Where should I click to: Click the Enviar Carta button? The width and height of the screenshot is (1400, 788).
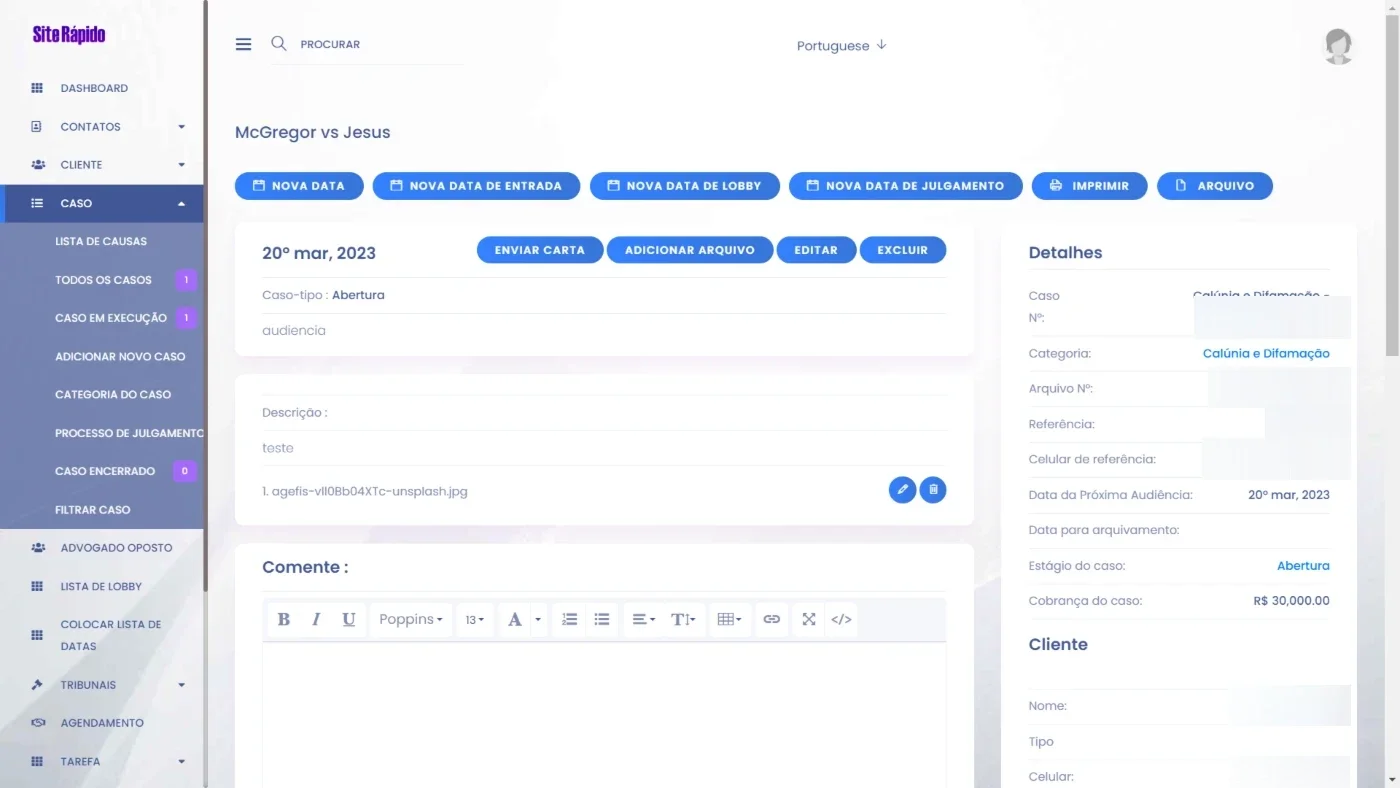tap(540, 250)
